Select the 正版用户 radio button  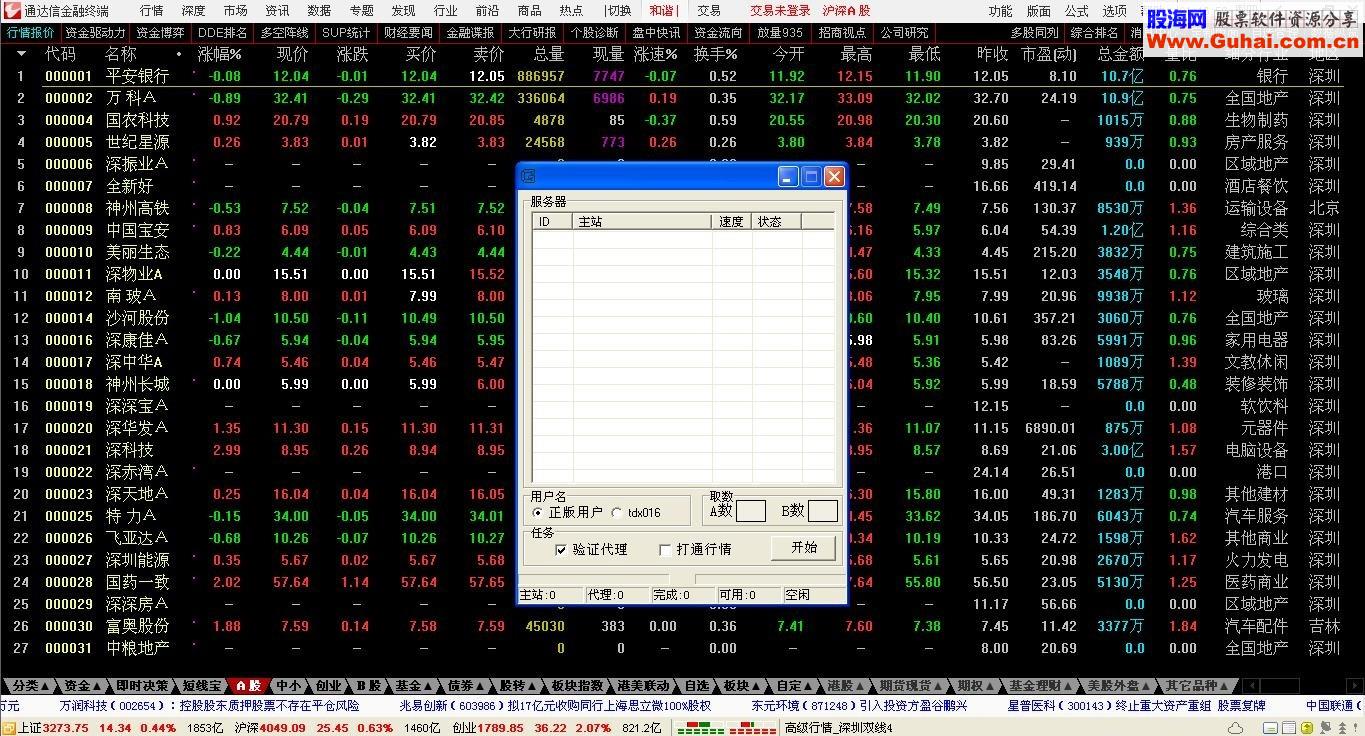click(x=538, y=513)
